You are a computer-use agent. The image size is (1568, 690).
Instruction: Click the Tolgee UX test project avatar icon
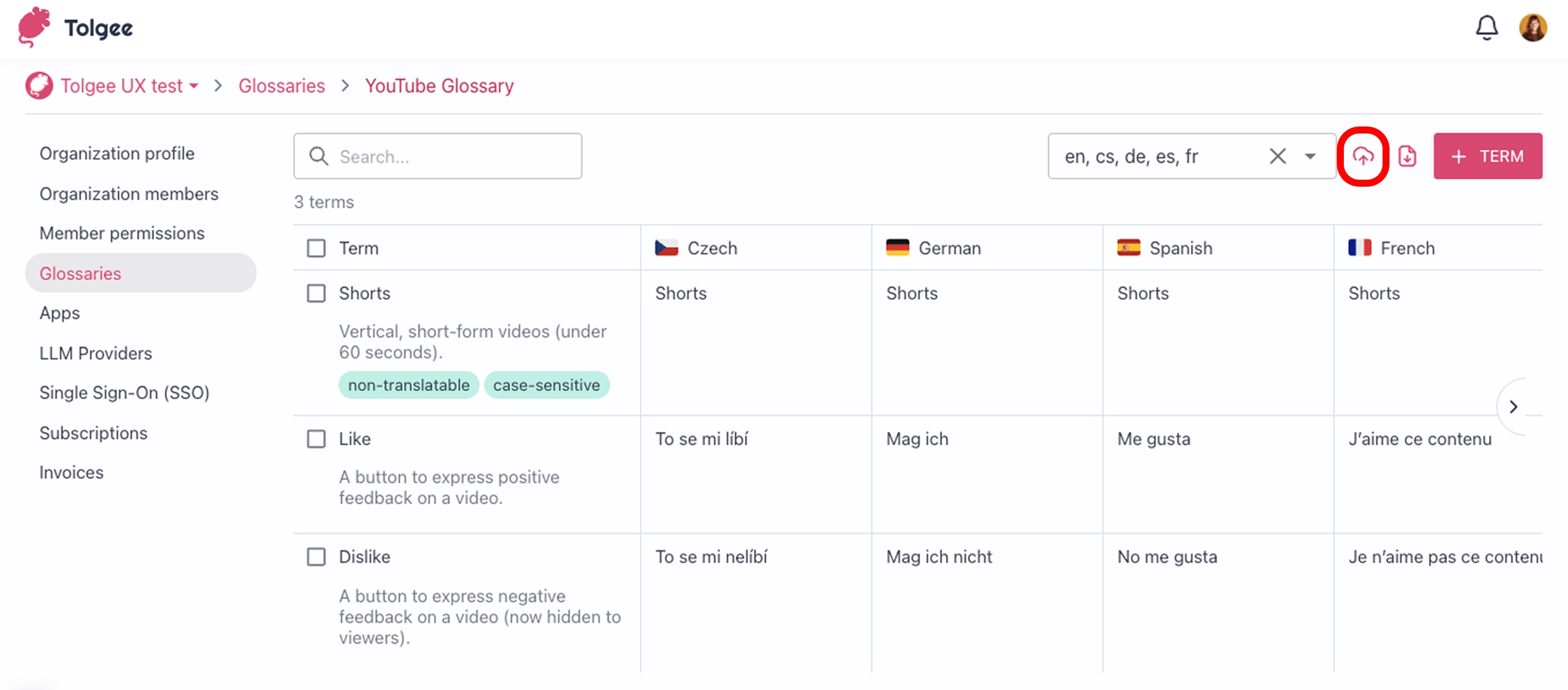tap(39, 86)
